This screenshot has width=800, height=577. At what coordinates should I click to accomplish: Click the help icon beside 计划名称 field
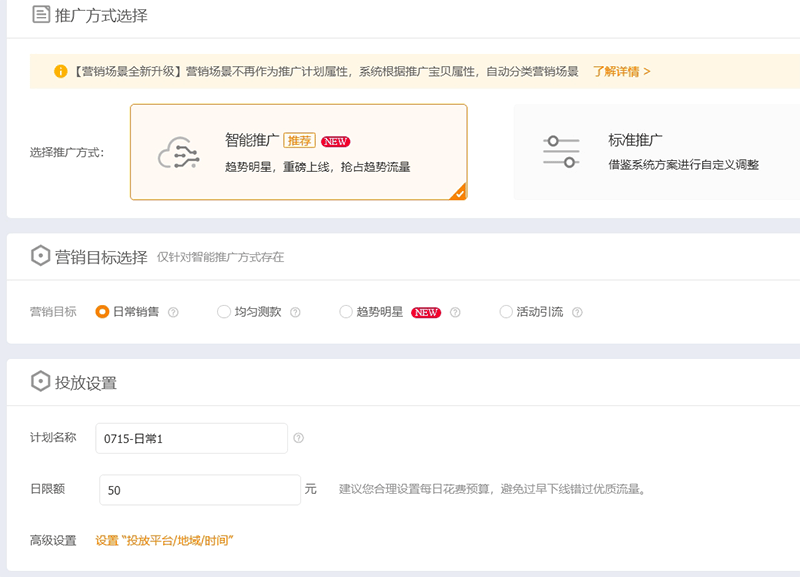pos(298,438)
